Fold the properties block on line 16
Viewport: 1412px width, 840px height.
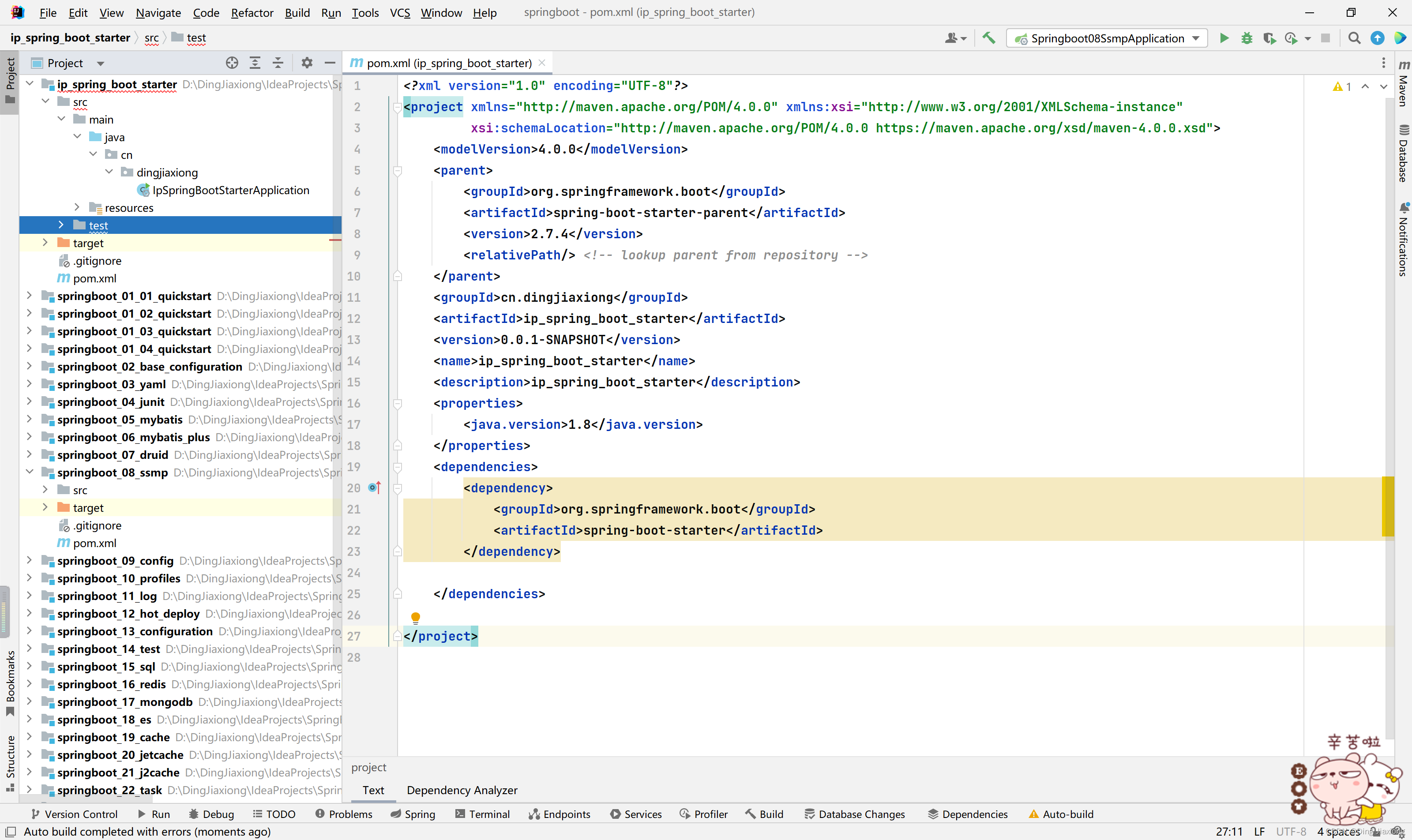tap(398, 403)
